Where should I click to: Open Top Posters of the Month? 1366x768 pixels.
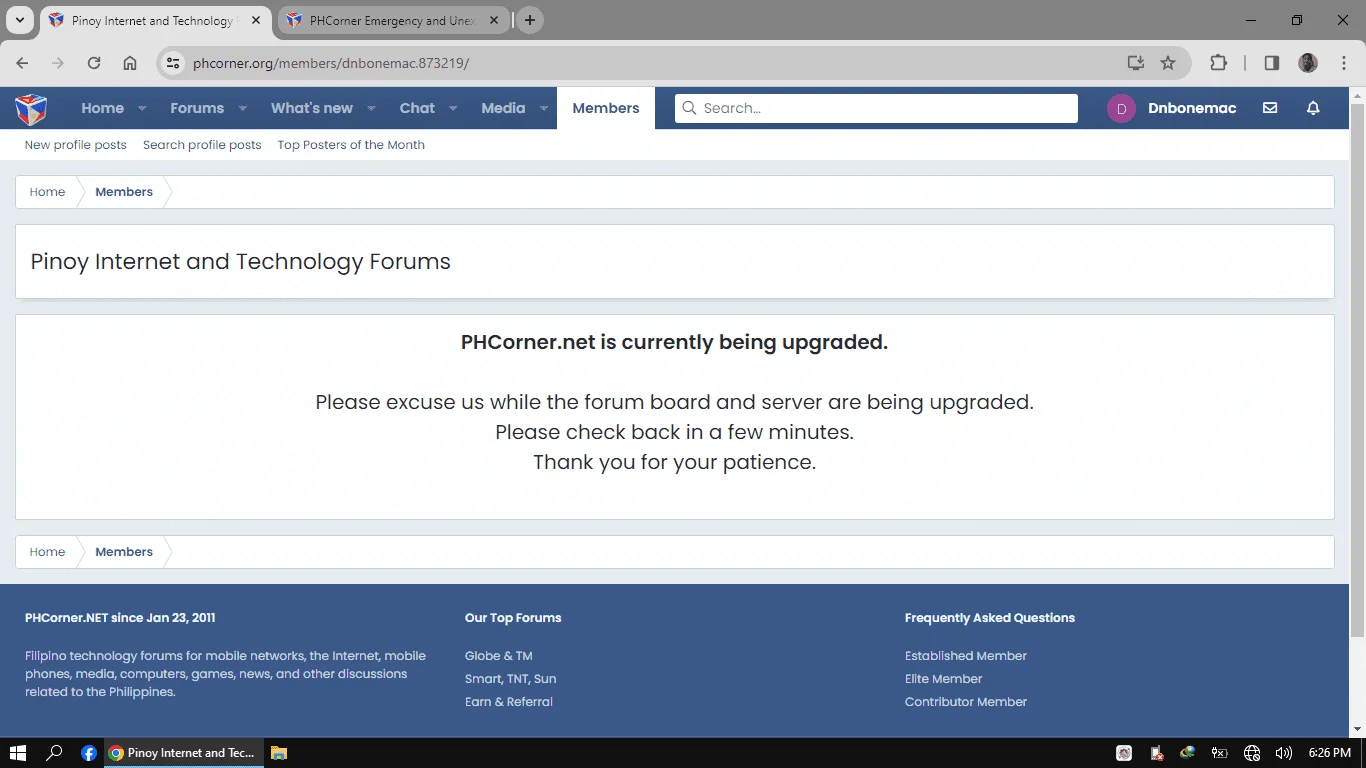pyautogui.click(x=351, y=145)
